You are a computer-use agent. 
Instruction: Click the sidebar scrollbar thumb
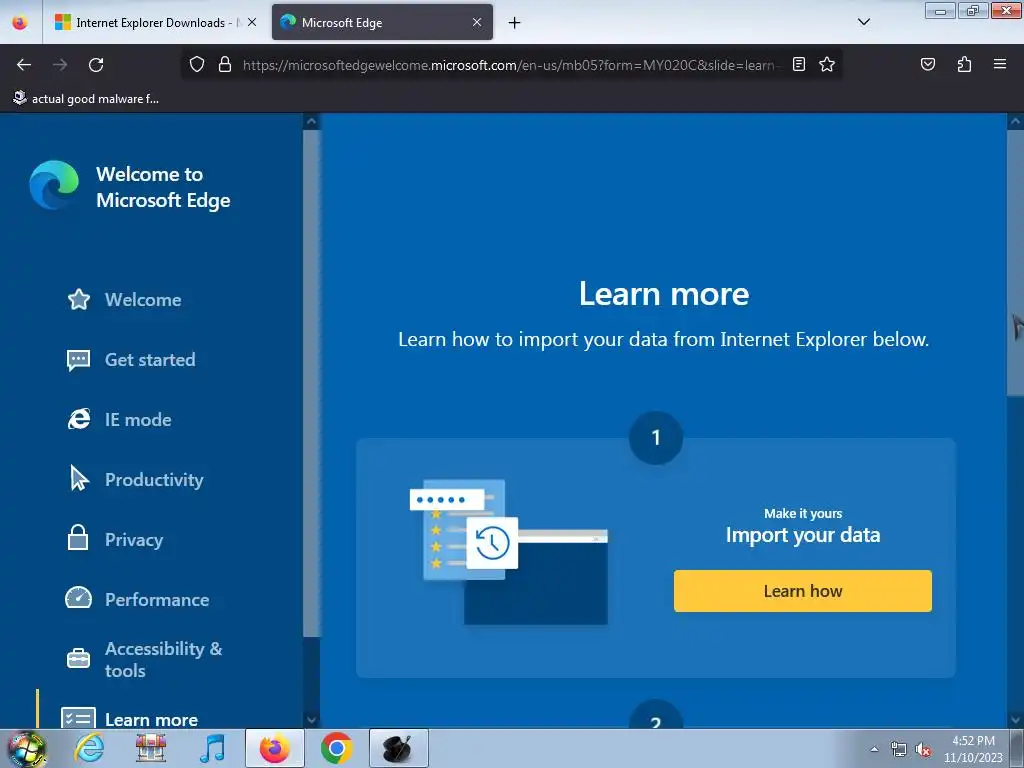[312, 383]
